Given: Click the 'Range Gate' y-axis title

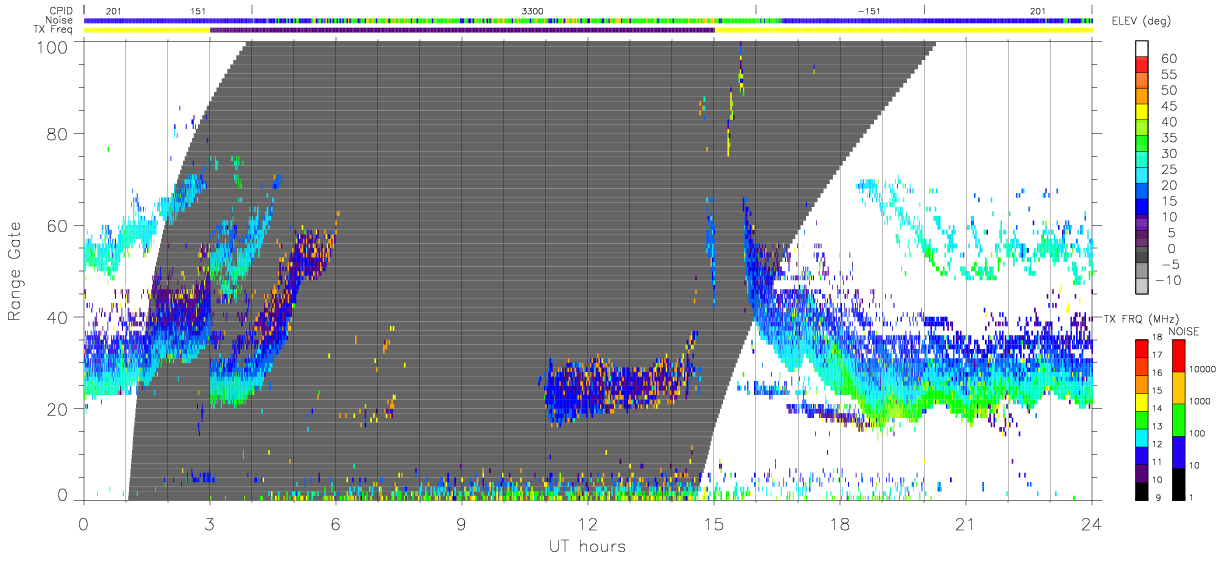Looking at the screenshot, I should (x=15, y=271).
